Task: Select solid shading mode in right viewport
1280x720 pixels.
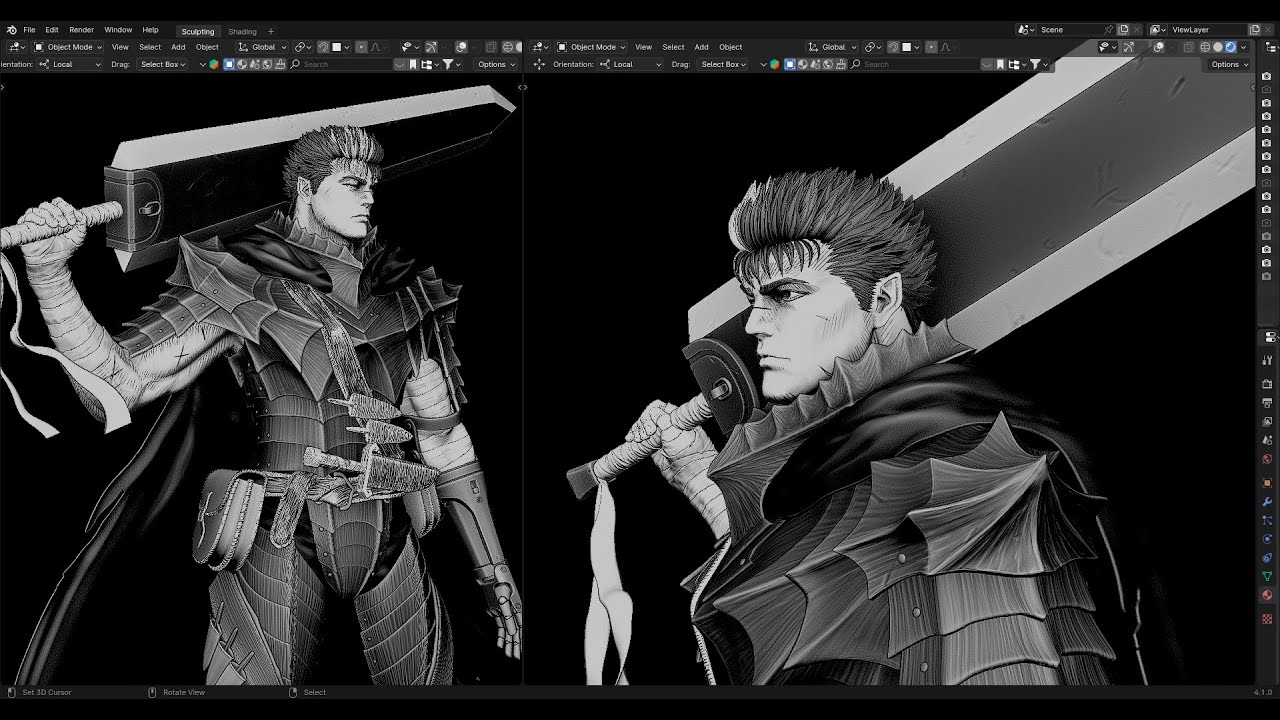Action: point(1217,47)
